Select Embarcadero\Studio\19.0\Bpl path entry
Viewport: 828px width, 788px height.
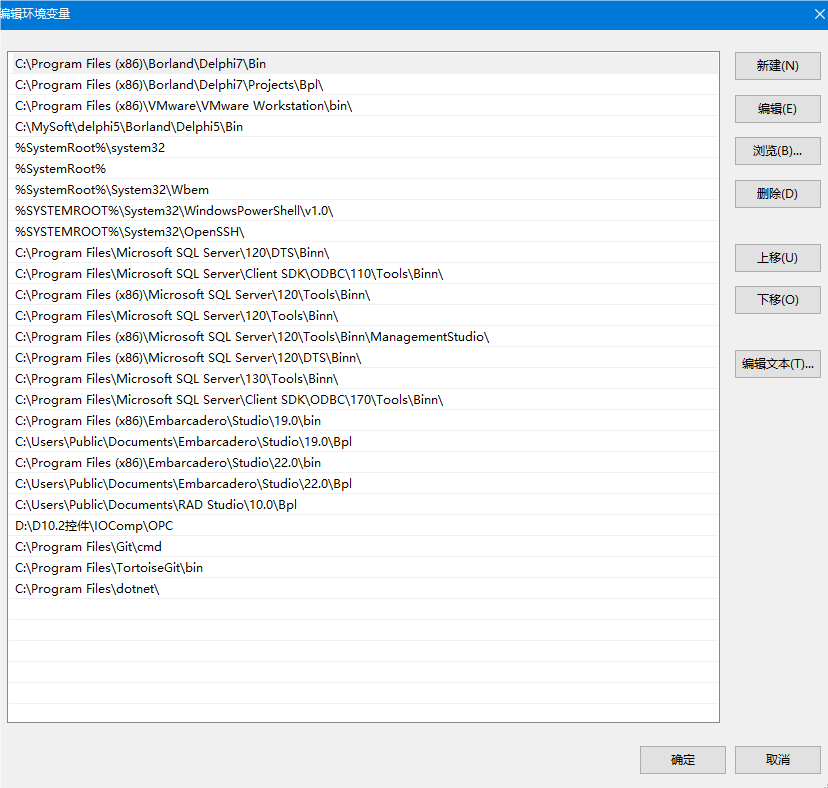[x=363, y=442]
